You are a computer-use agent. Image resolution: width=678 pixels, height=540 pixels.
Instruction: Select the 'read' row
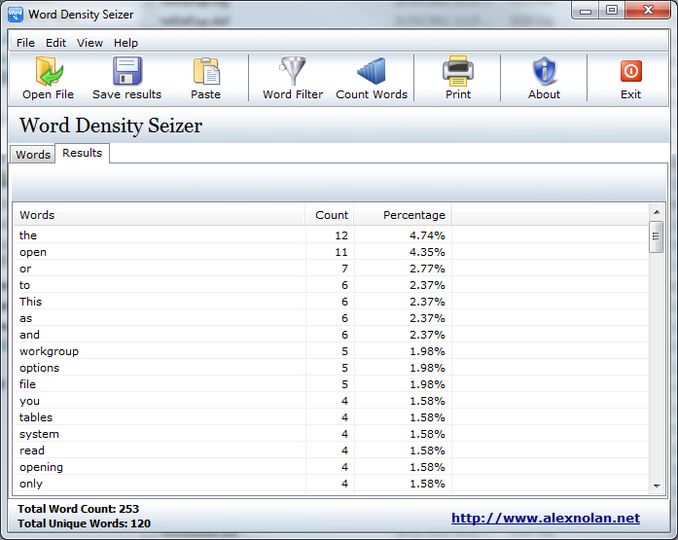pos(331,451)
